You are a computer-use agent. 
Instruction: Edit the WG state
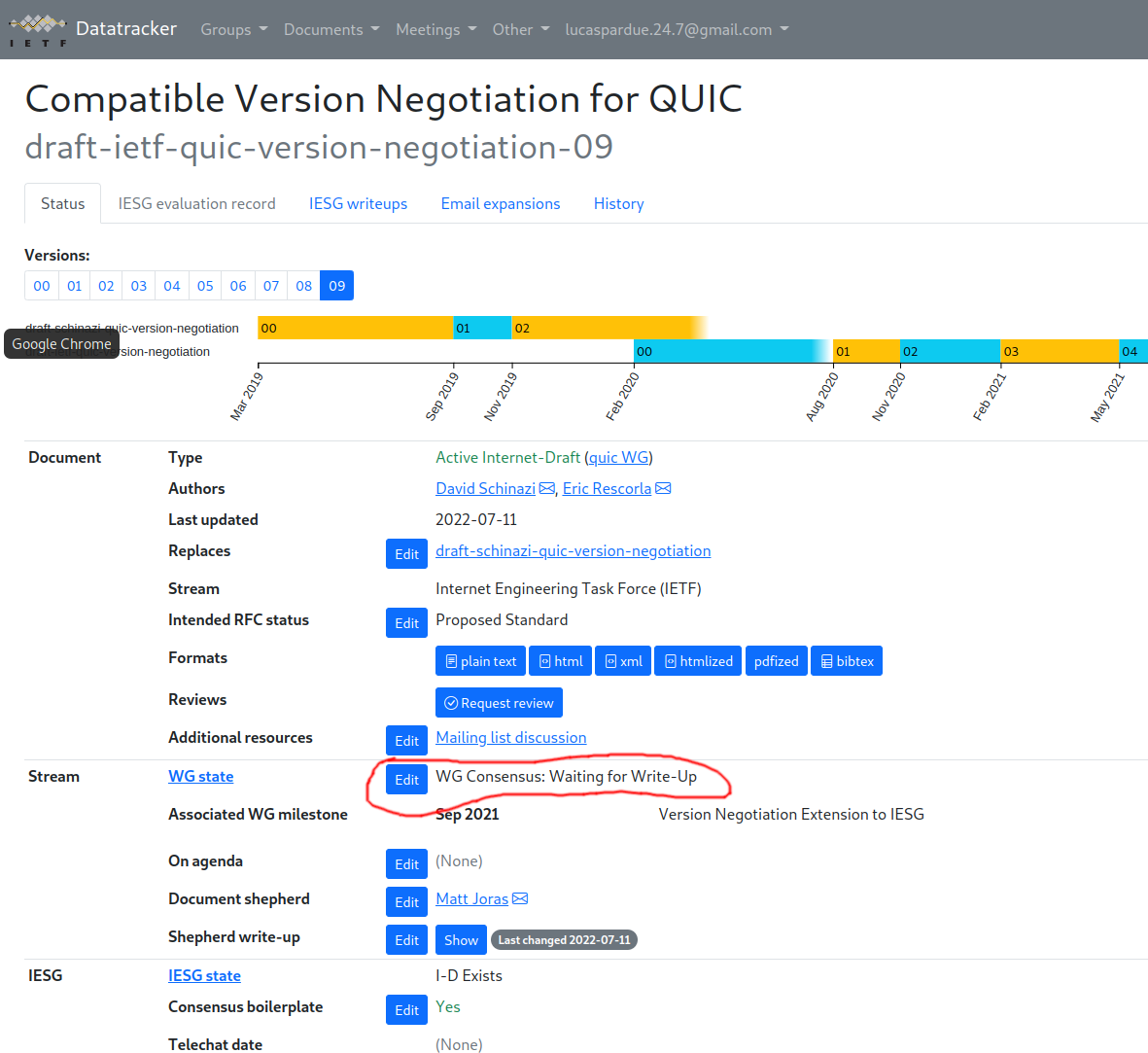click(406, 779)
